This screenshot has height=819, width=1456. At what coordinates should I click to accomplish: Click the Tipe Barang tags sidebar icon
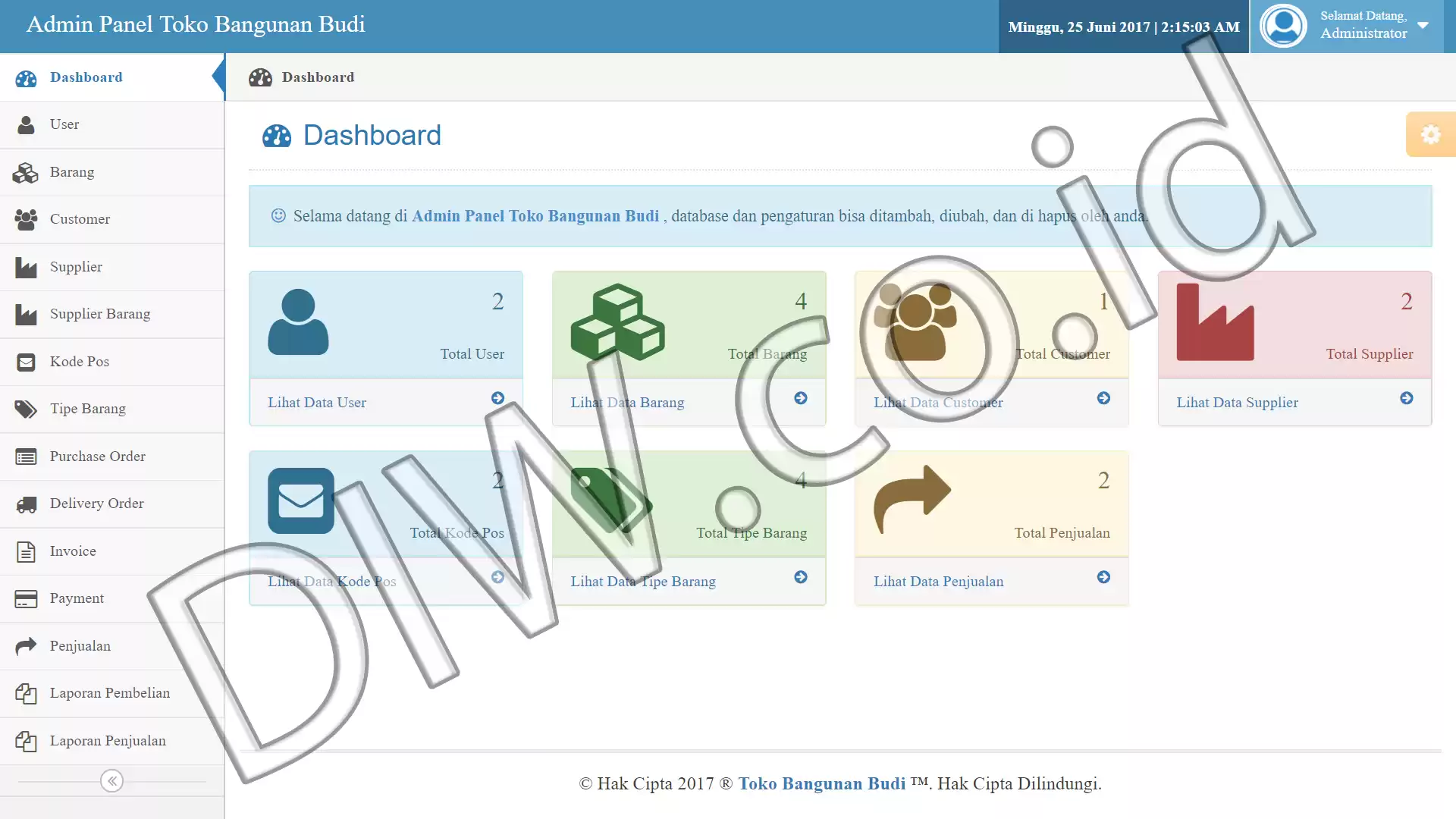point(26,409)
